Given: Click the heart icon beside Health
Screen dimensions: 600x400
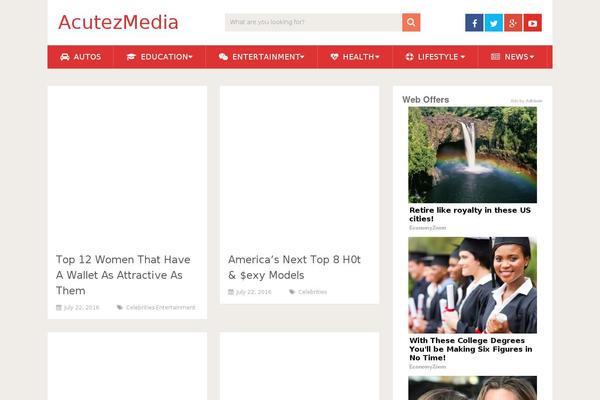Looking at the screenshot, I should [334, 57].
